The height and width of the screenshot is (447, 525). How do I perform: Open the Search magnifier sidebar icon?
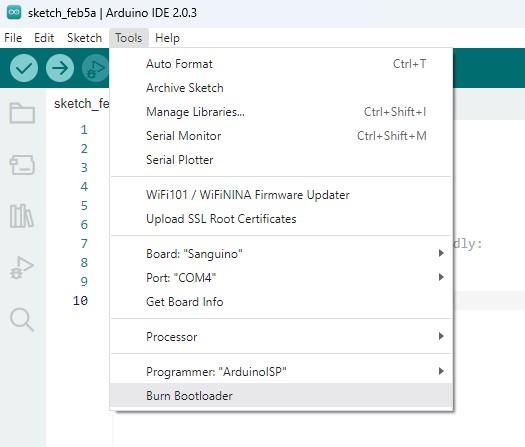click(22, 319)
